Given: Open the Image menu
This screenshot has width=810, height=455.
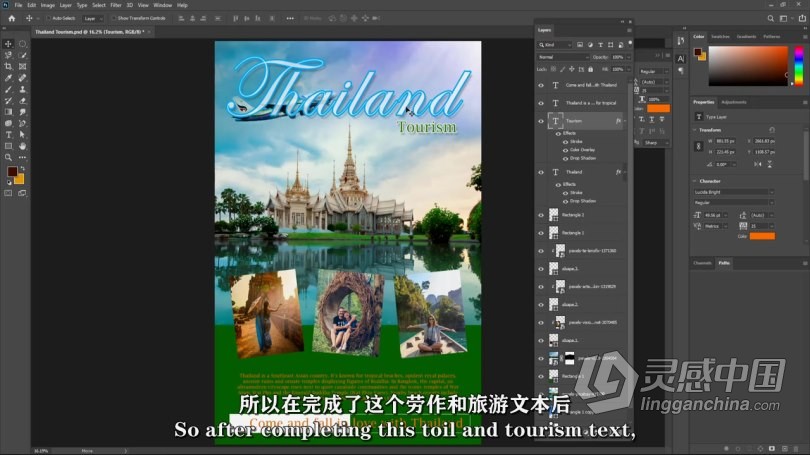Looking at the screenshot, I should tap(48, 5).
